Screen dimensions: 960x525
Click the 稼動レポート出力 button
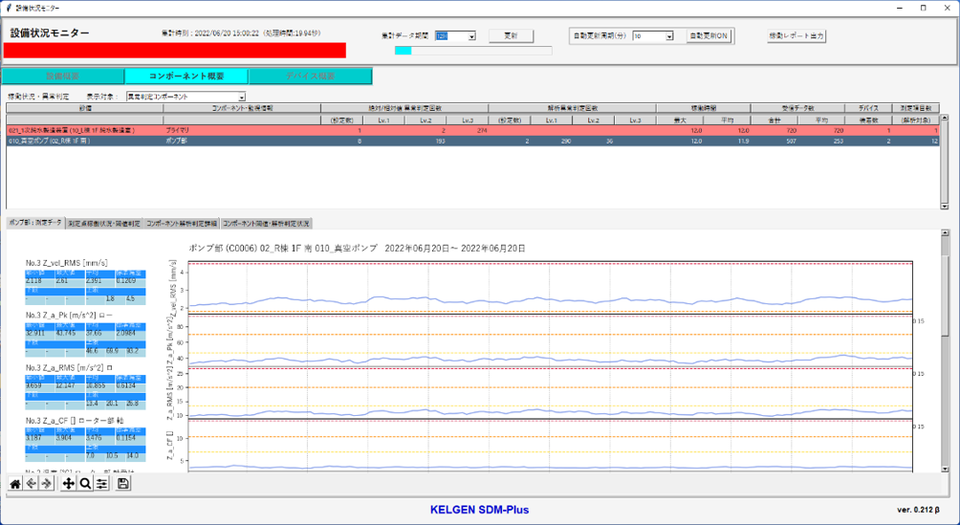pos(796,36)
